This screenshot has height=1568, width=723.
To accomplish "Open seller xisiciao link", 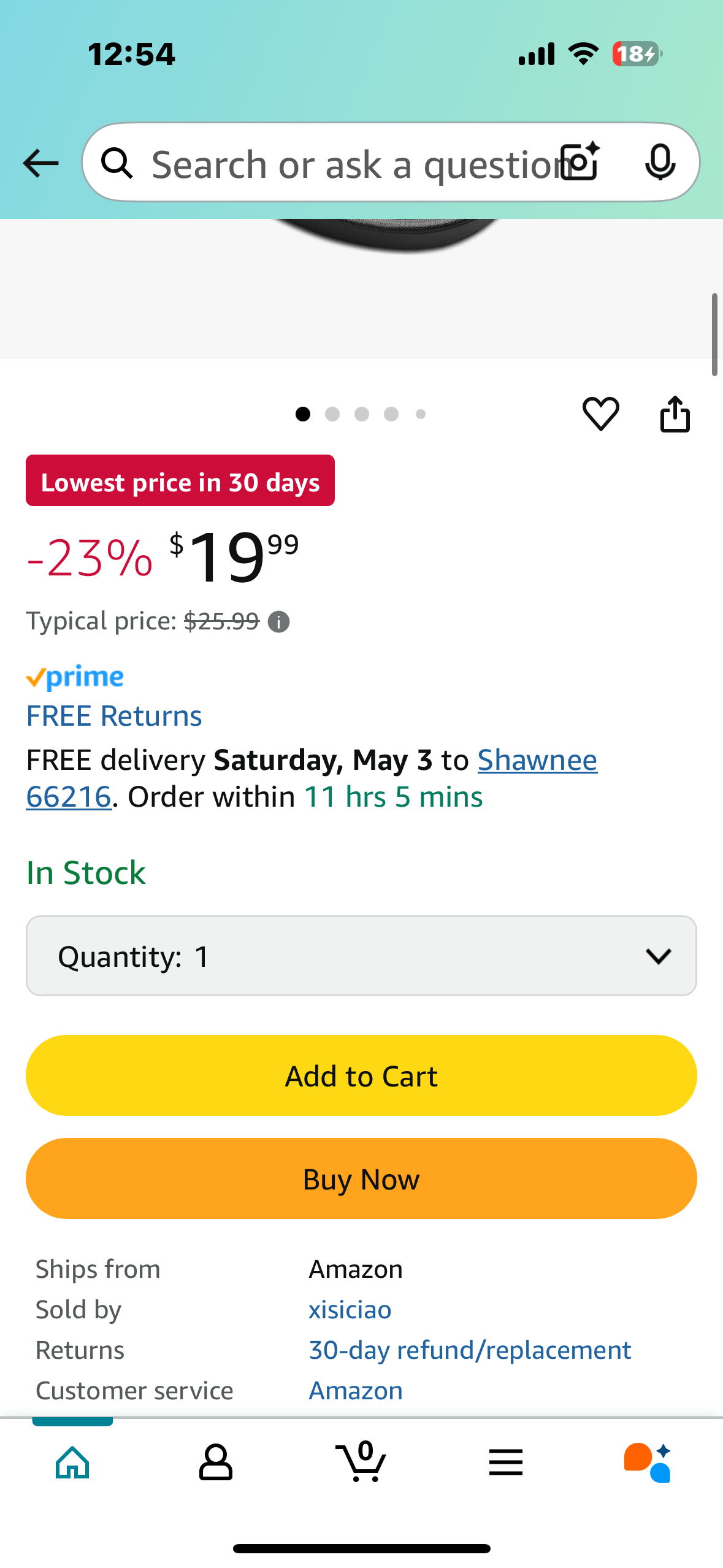I will [350, 1310].
